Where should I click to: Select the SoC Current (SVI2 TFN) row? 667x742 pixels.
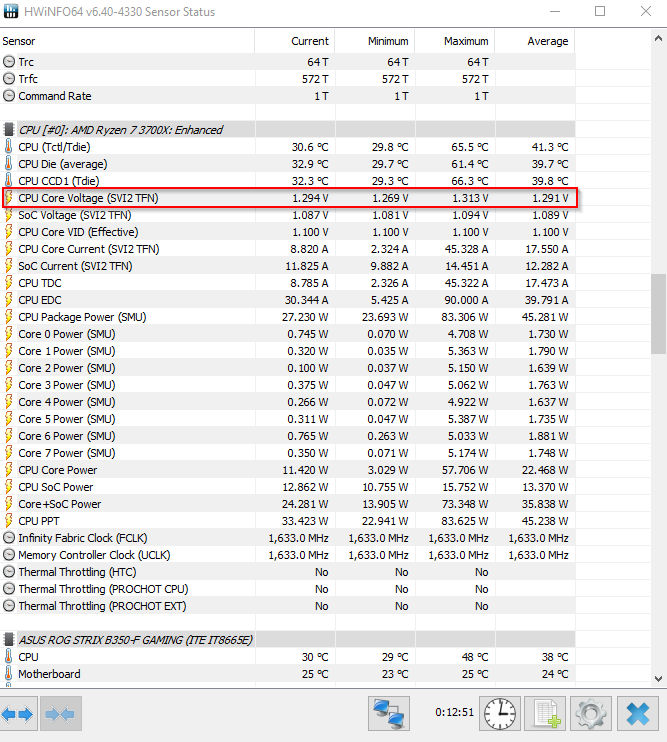288,266
